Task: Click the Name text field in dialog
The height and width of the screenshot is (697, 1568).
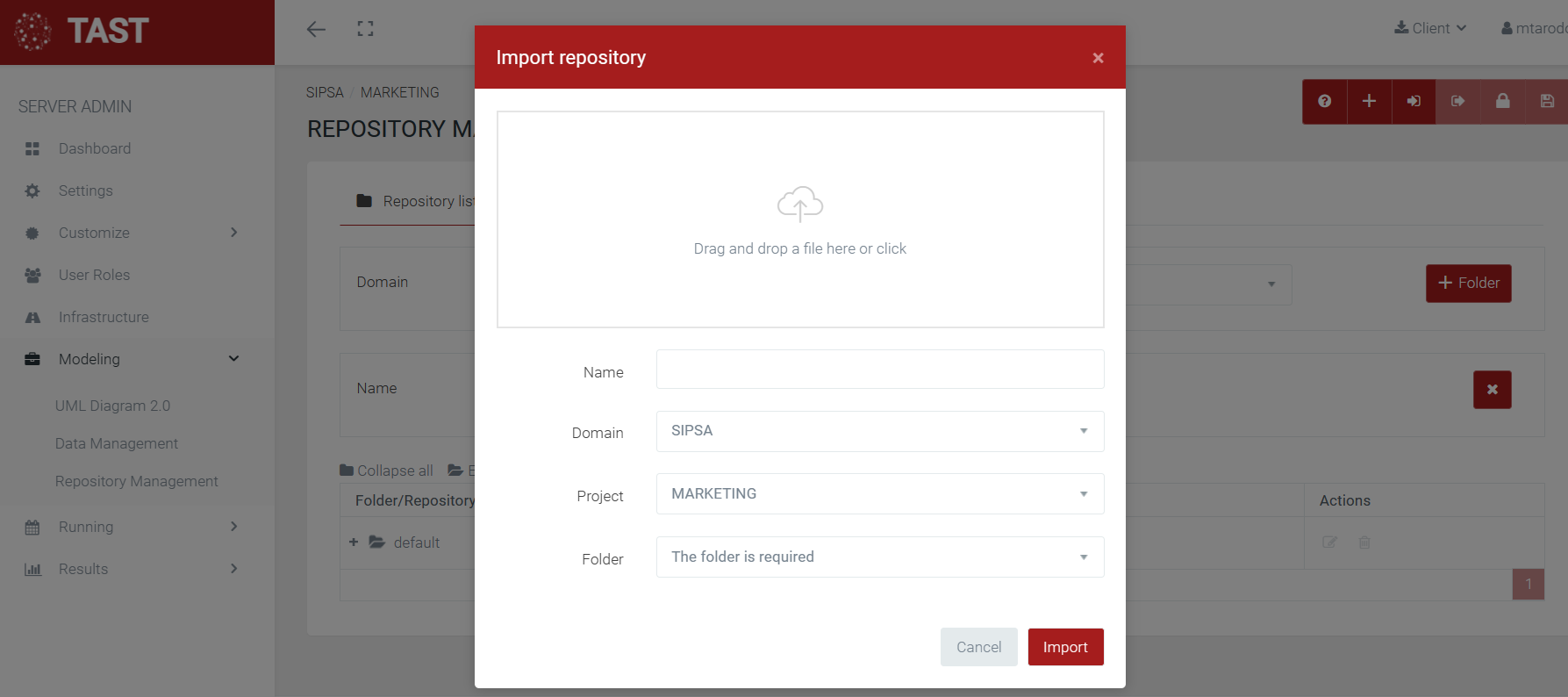Action: coord(879,370)
